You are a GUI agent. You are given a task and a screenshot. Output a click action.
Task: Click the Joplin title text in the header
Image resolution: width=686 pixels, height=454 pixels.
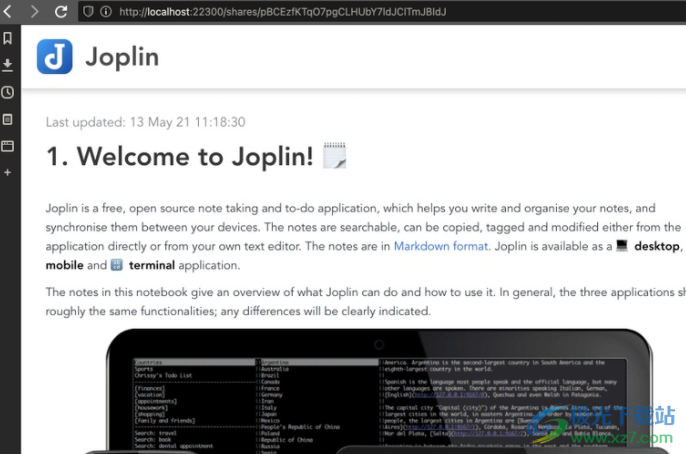click(122, 57)
